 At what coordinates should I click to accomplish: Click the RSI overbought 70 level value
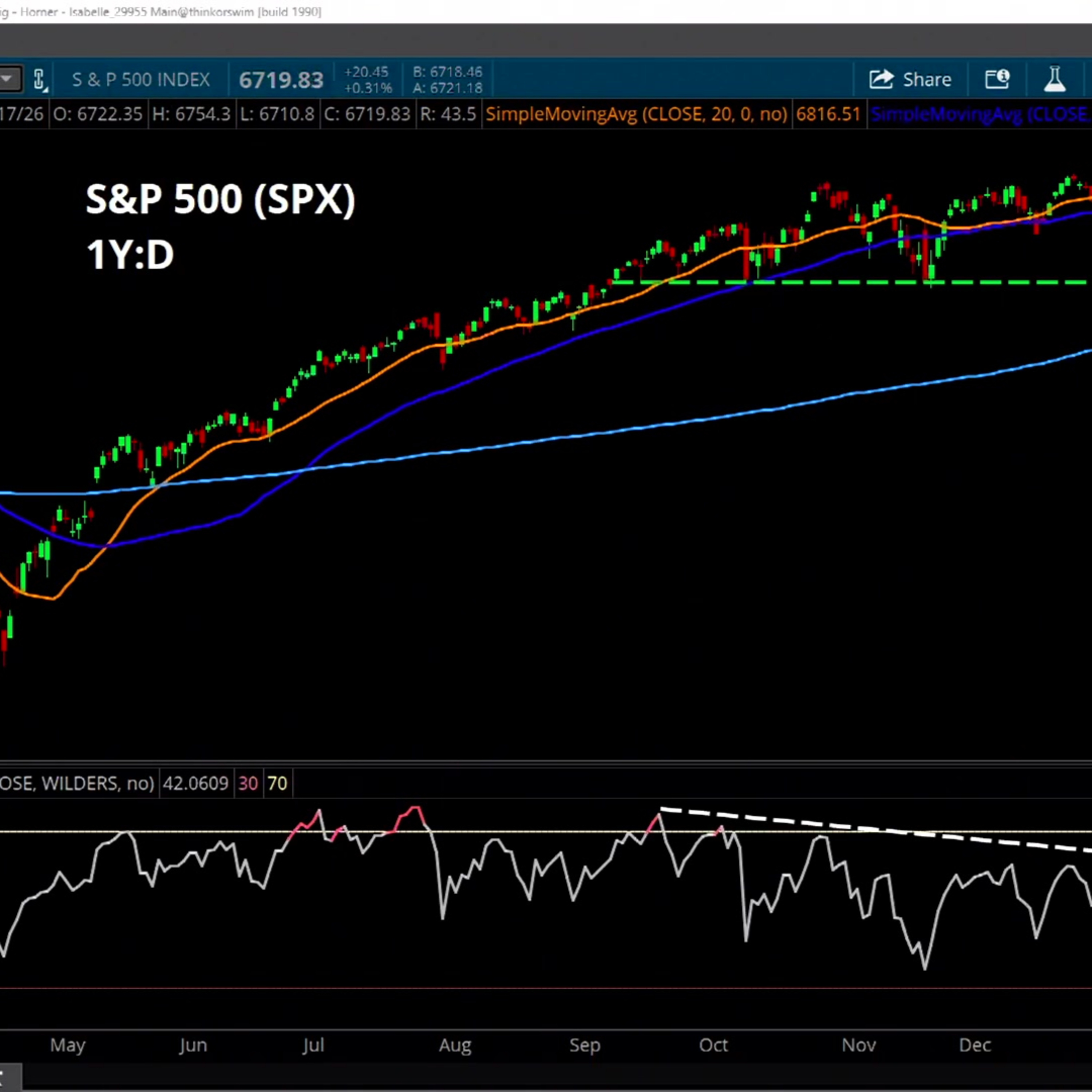point(277,783)
